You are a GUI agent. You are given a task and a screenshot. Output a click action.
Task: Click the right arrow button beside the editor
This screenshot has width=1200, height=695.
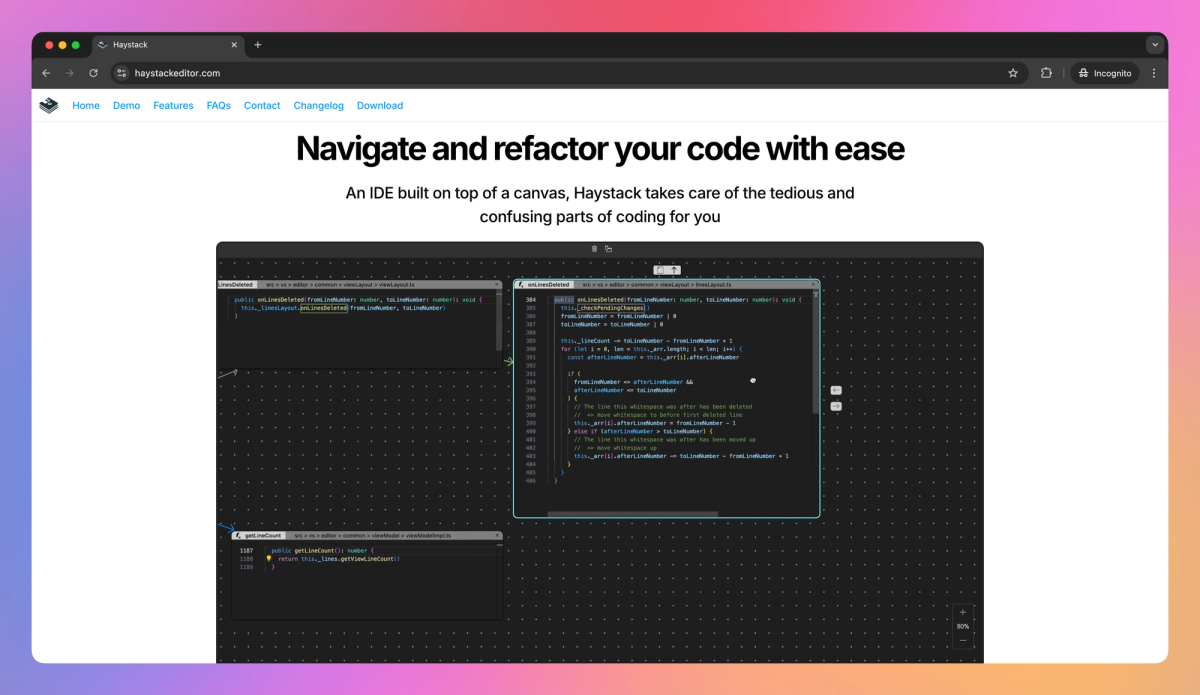(x=836, y=406)
